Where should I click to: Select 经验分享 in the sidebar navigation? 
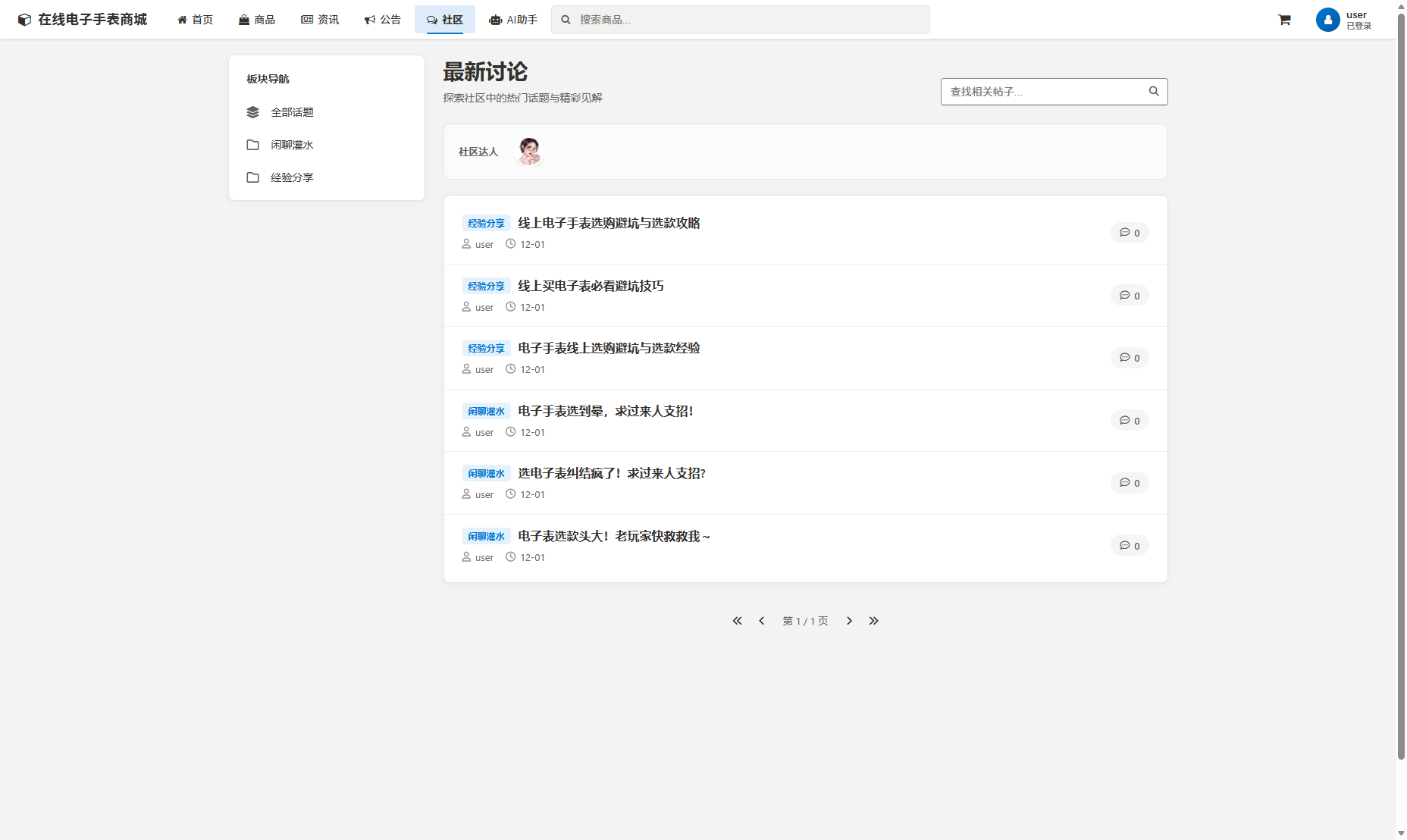(291, 177)
